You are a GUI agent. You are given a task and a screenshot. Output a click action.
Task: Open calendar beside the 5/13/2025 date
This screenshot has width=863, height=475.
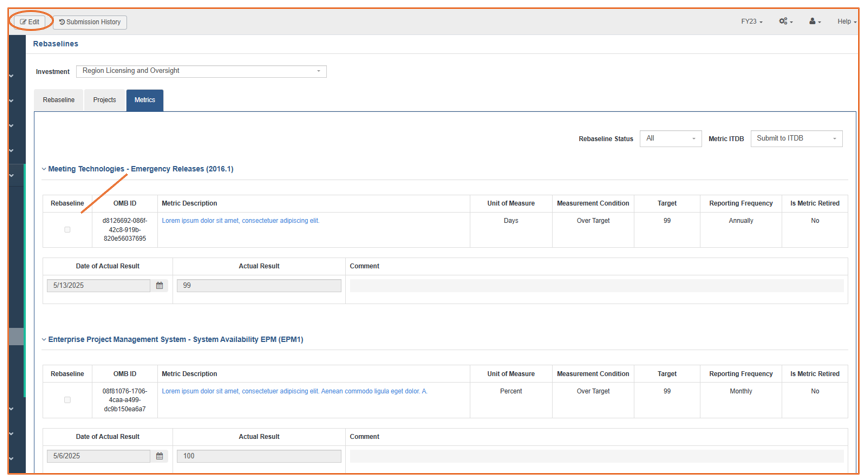pos(160,286)
